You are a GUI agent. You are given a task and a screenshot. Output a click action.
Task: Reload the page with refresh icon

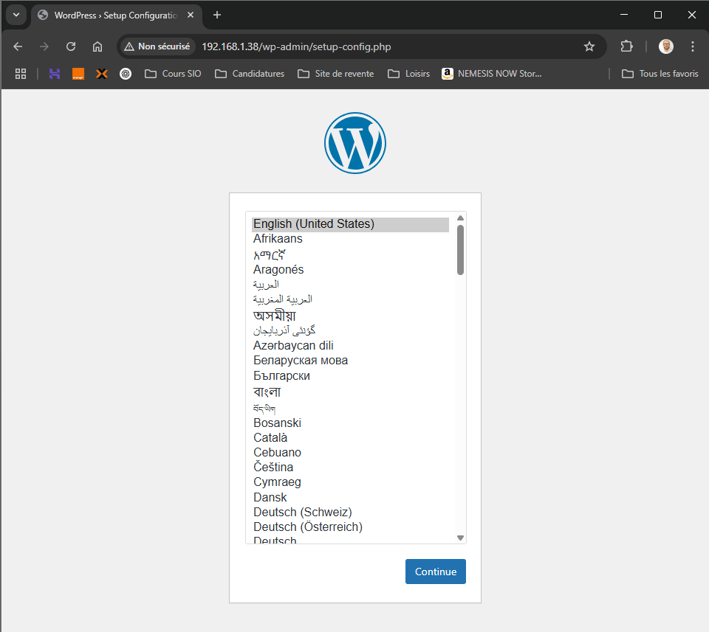(71, 47)
